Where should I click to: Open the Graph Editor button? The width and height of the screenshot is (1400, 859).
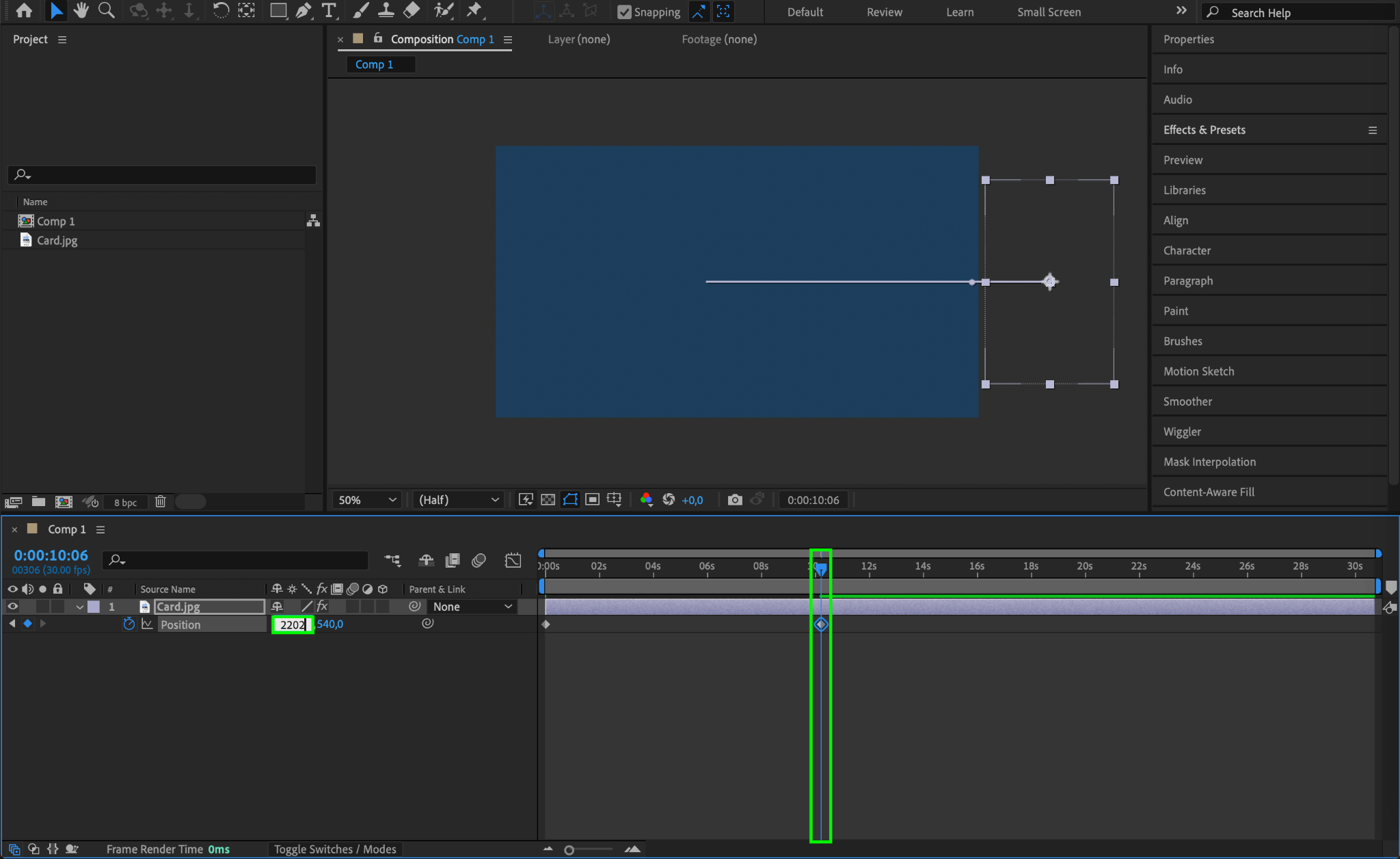[513, 560]
